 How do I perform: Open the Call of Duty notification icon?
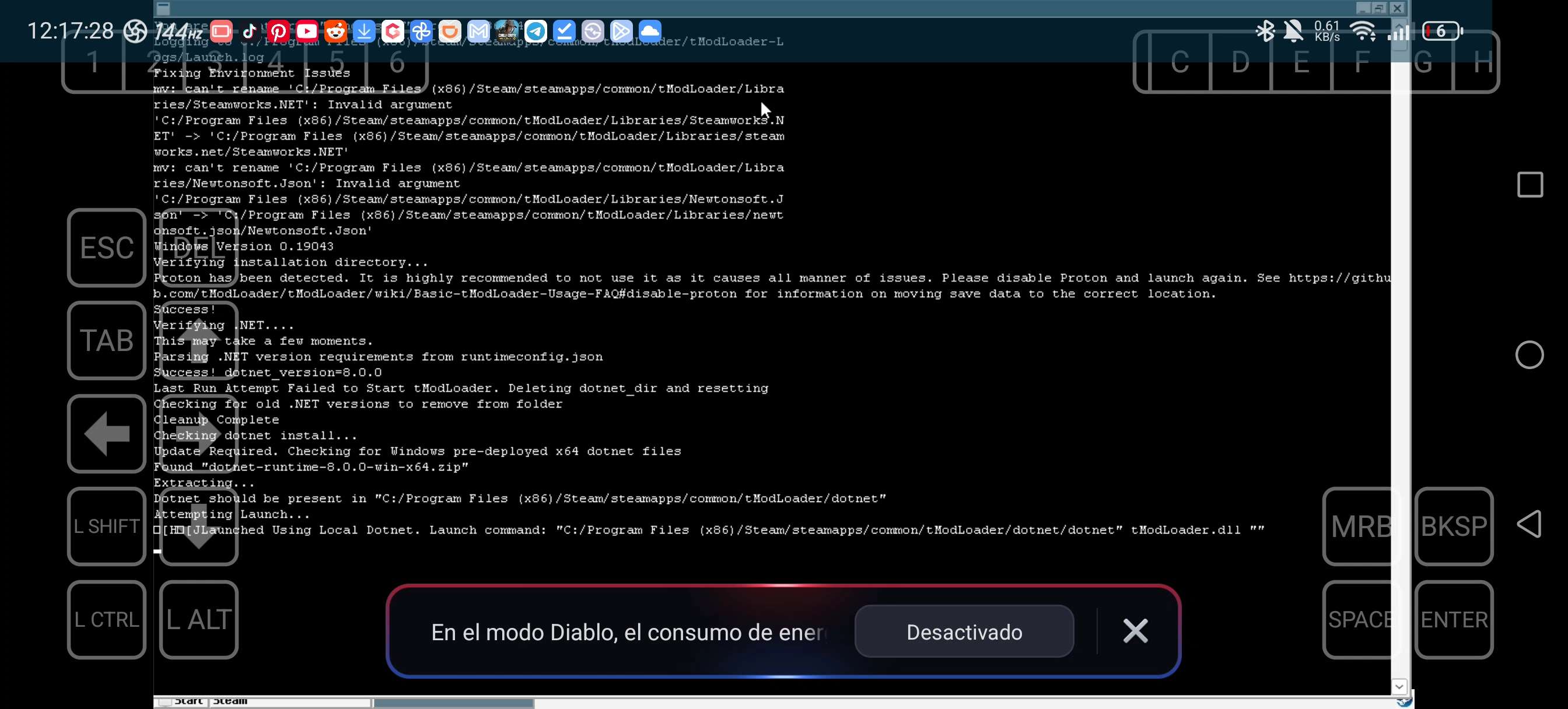coord(506,30)
